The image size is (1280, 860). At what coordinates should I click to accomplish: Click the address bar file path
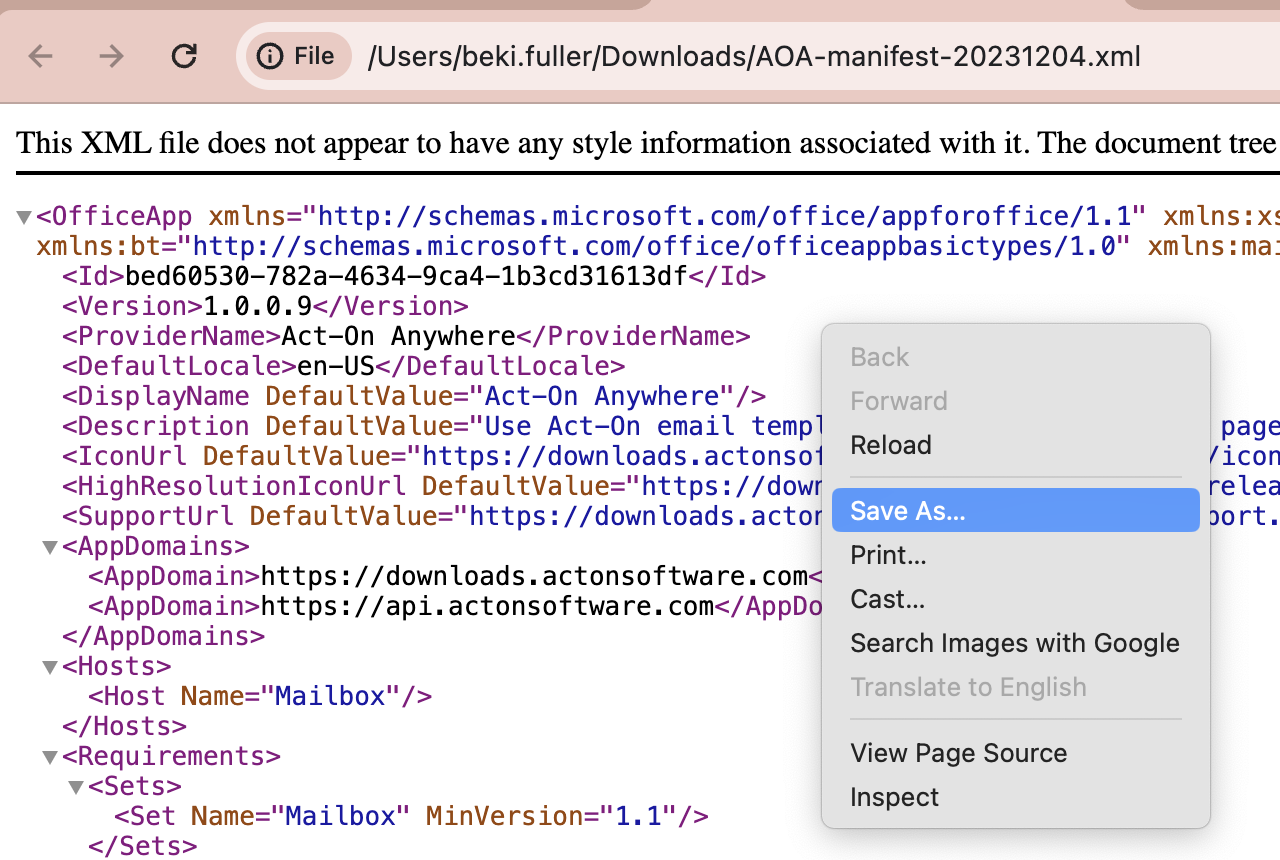(753, 56)
